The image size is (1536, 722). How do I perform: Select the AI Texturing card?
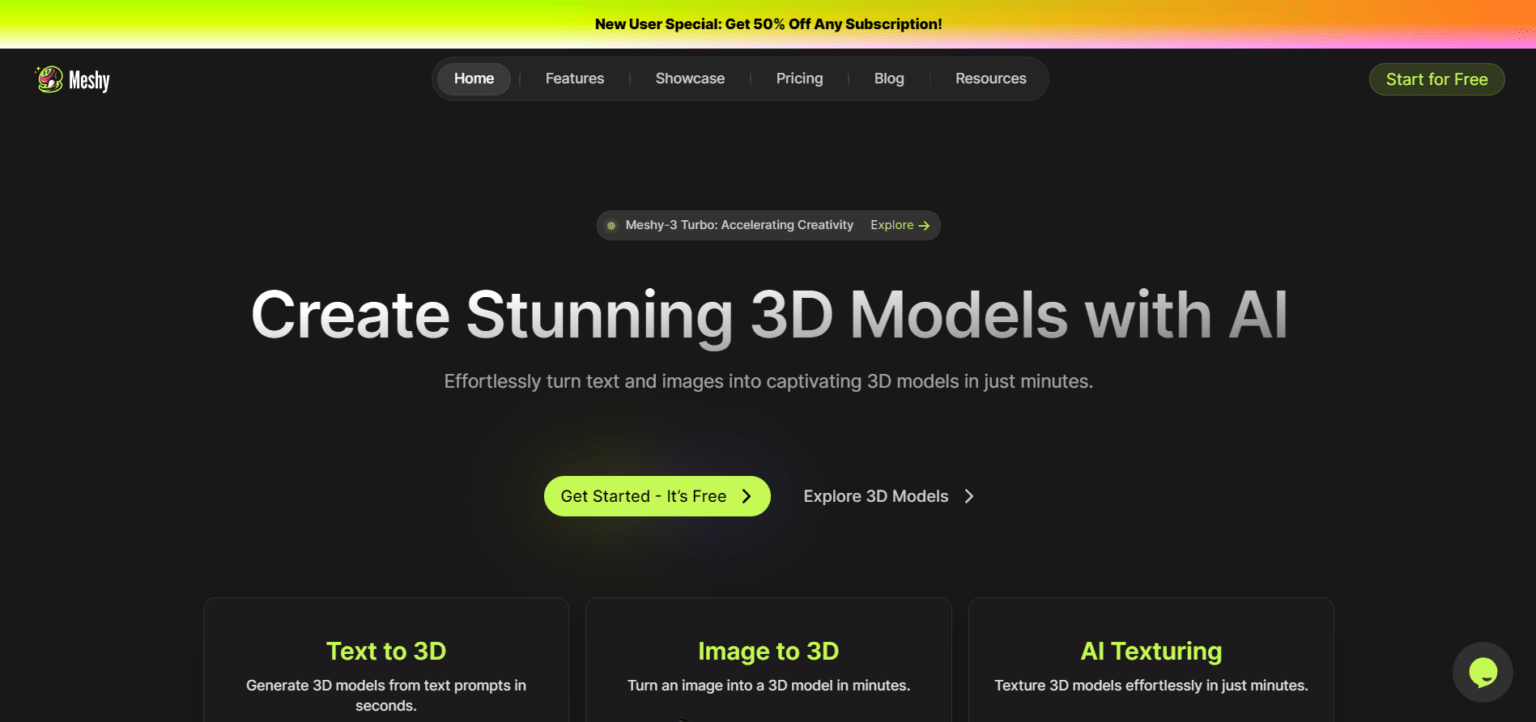click(1150, 660)
